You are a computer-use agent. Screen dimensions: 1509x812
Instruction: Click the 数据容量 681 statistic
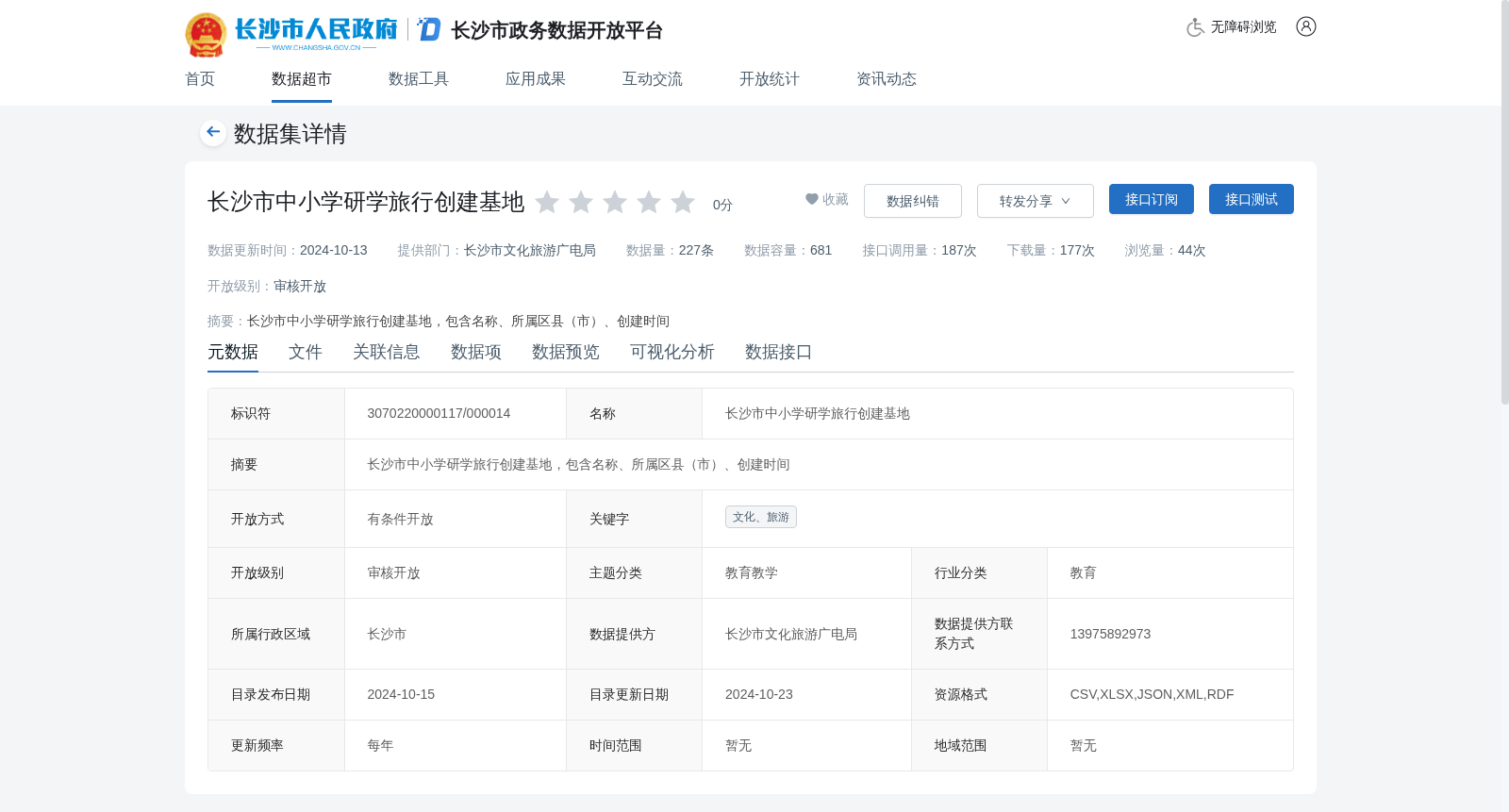[x=788, y=250]
